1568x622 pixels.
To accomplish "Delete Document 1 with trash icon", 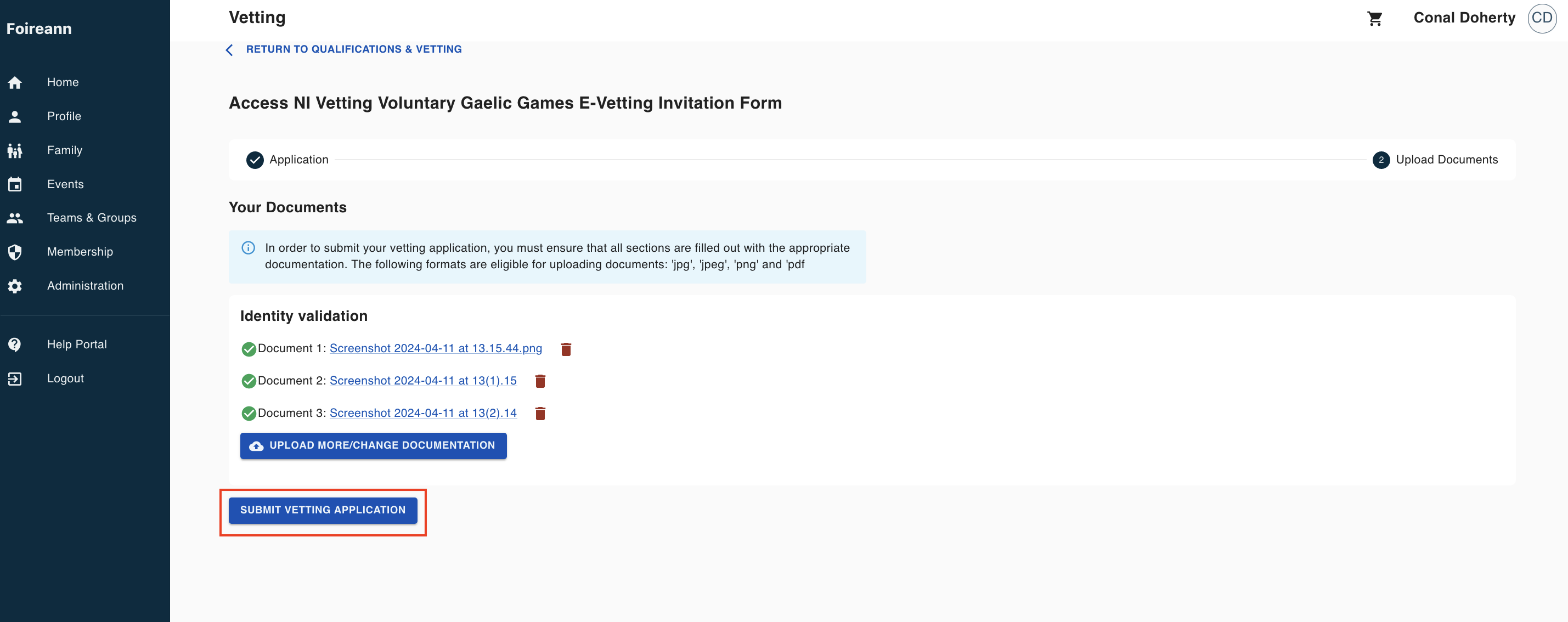I will (x=566, y=349).
